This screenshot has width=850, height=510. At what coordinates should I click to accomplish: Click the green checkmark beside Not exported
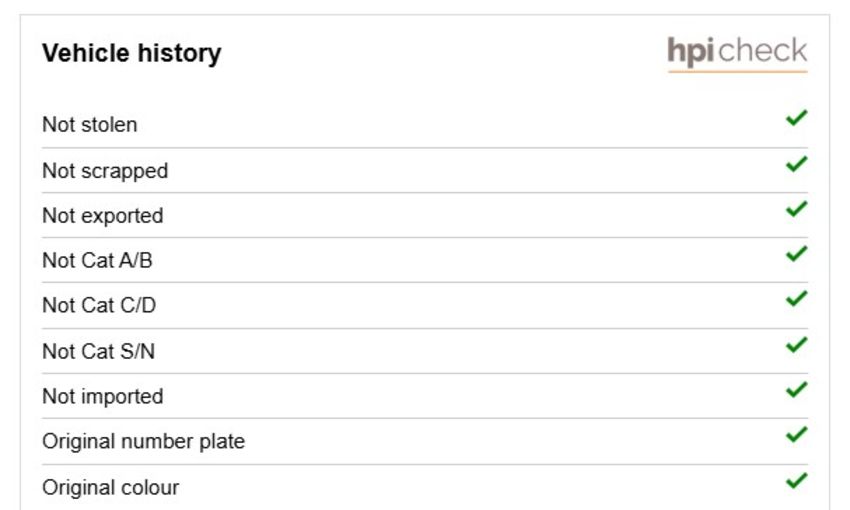tap(797, 209)
